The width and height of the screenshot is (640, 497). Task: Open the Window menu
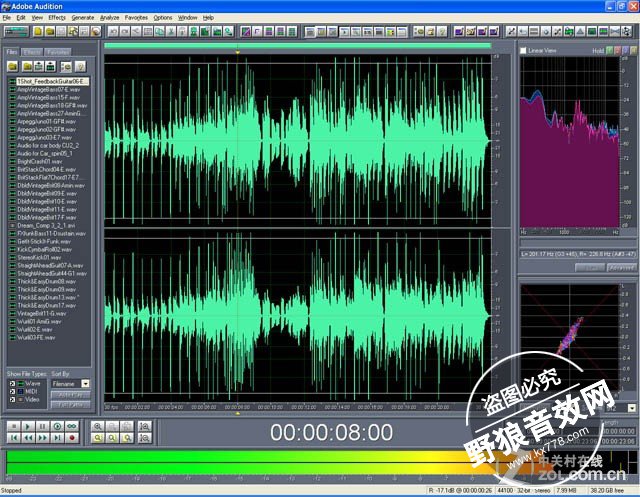click(187, 18)
